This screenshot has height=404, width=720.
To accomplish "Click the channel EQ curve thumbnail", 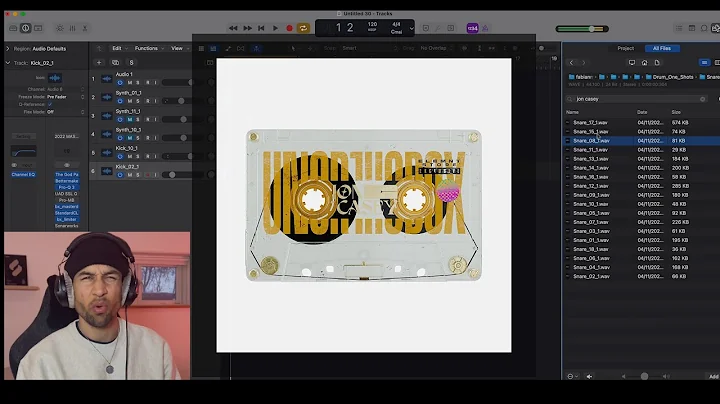I will (23, 151).
